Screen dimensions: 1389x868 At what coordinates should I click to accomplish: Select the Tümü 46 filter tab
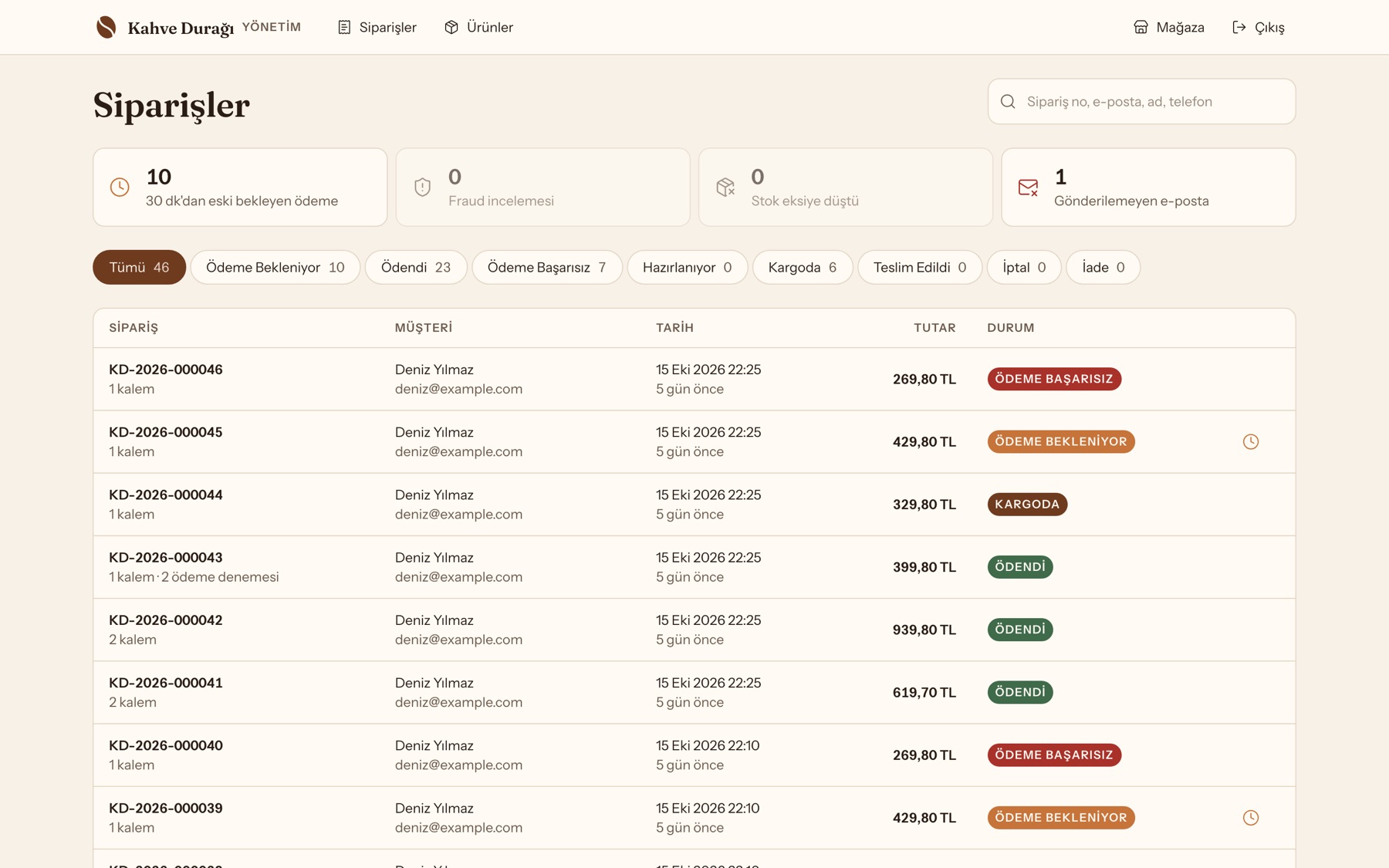(139, 267)
